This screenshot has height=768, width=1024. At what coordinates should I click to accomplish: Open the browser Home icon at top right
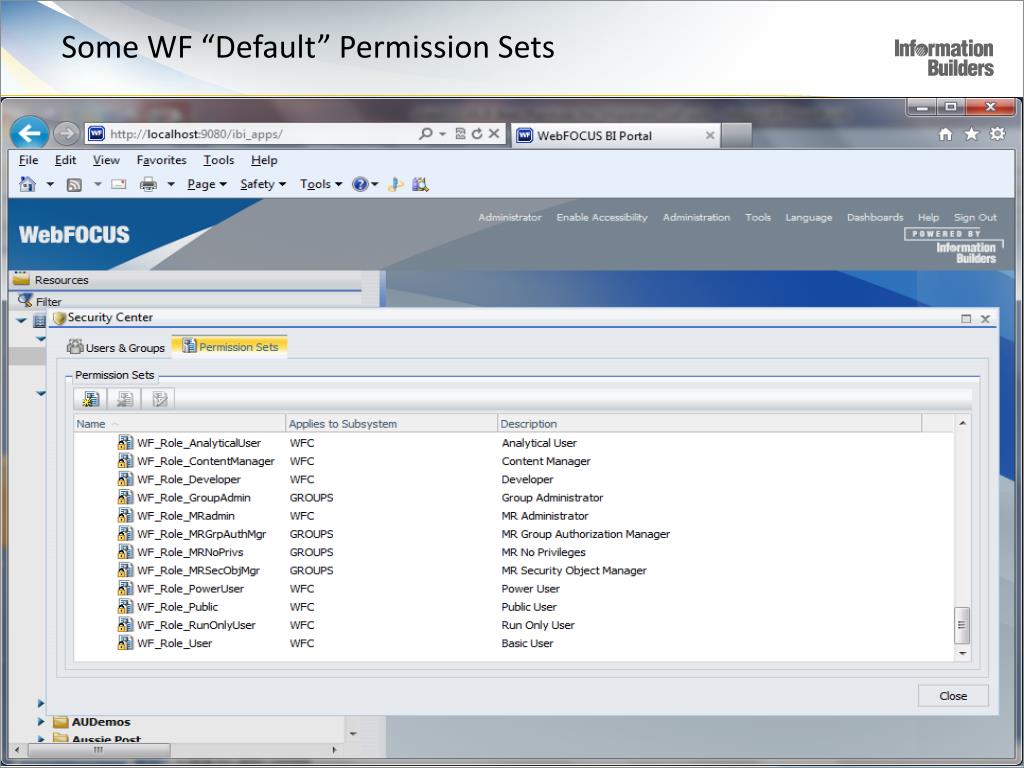[945, 134]
